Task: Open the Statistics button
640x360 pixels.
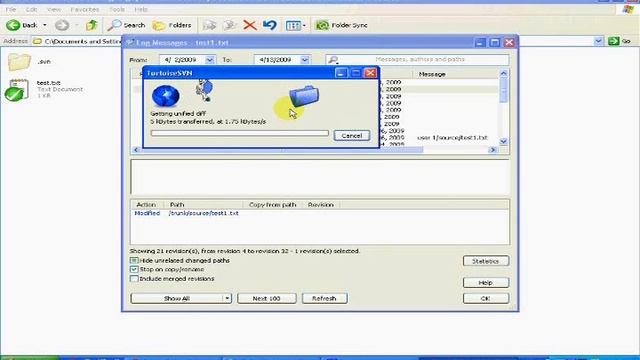Action: tap(486, 261)
